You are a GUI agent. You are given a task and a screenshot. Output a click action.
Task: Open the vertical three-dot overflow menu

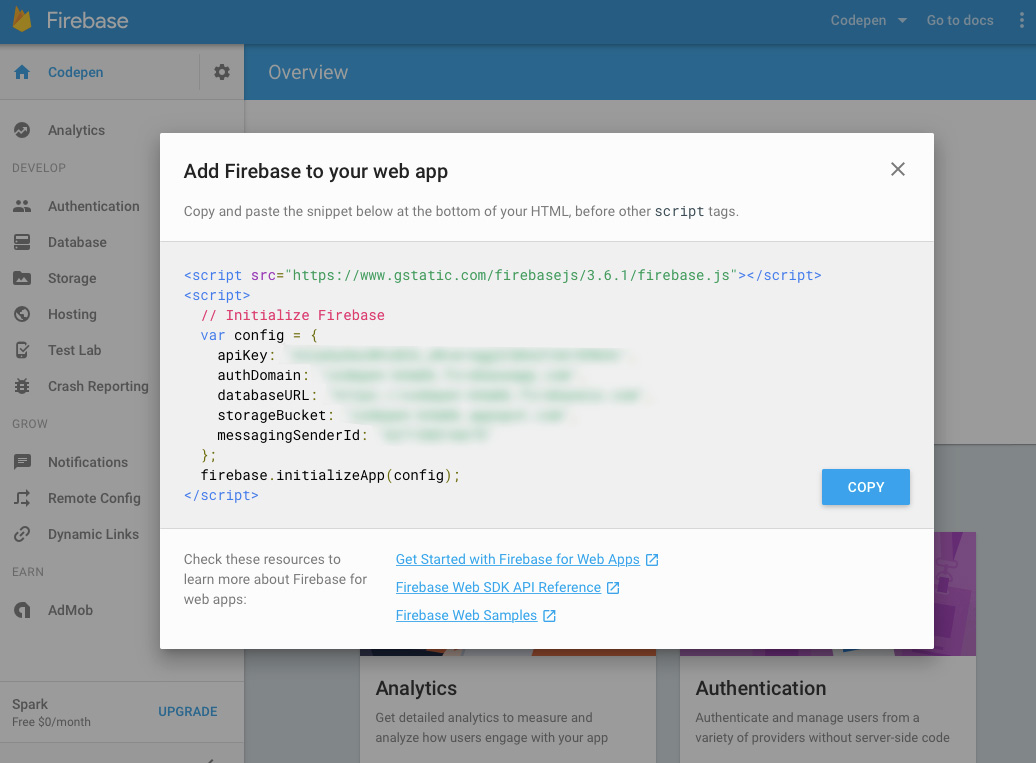click(x=1021, y=20)
